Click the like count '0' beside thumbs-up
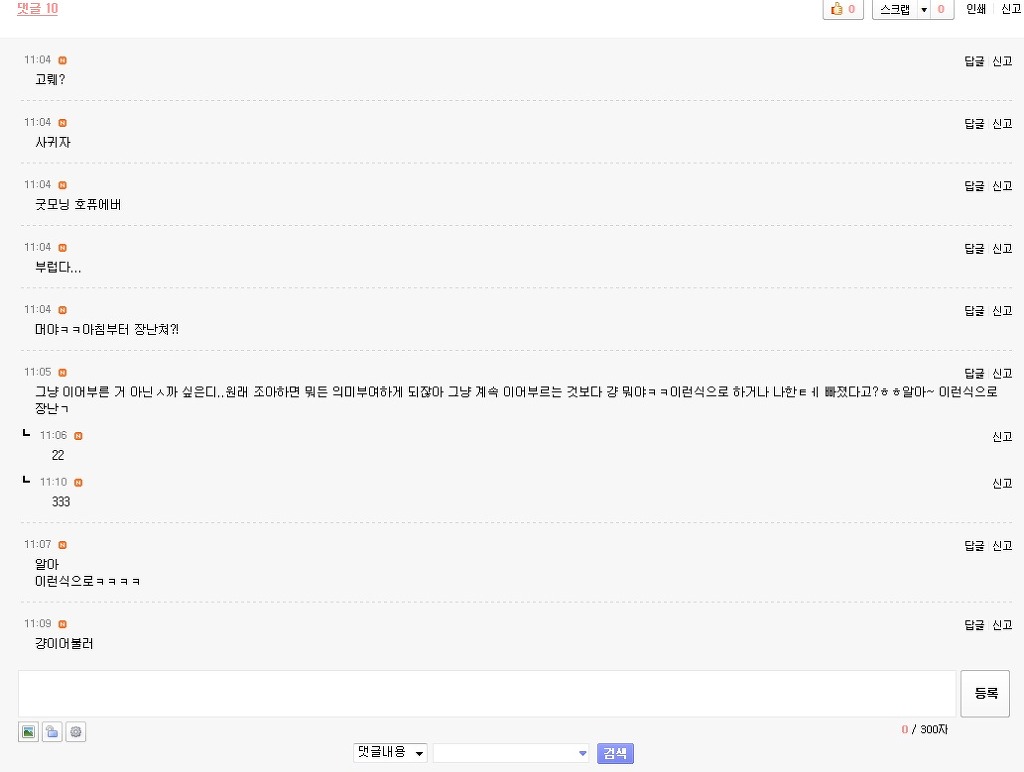Image resolution: width=1024 pixels, height=772 pixels. click(852, 9)
